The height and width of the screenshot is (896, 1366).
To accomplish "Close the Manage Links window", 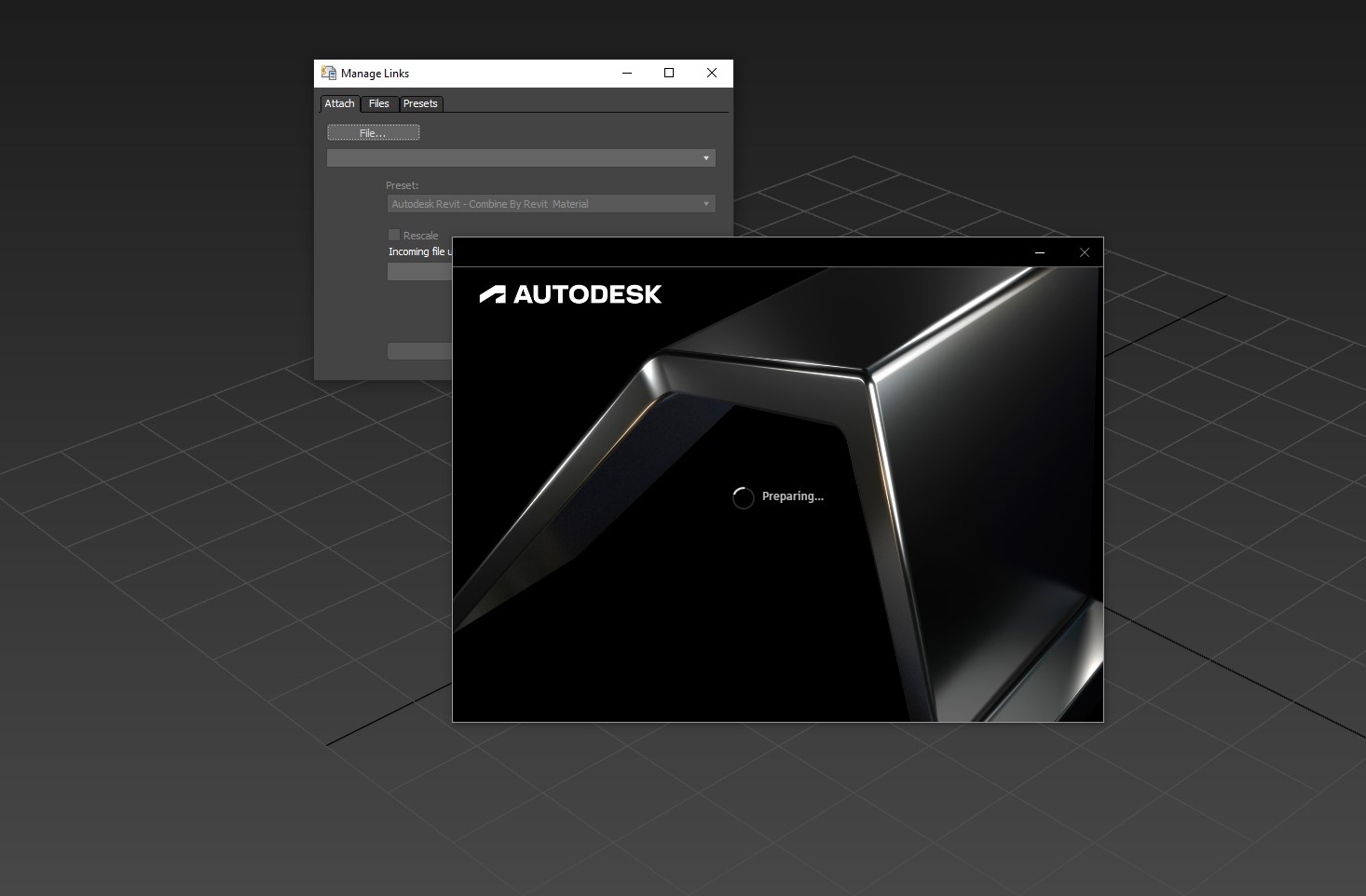I will 712,73.
